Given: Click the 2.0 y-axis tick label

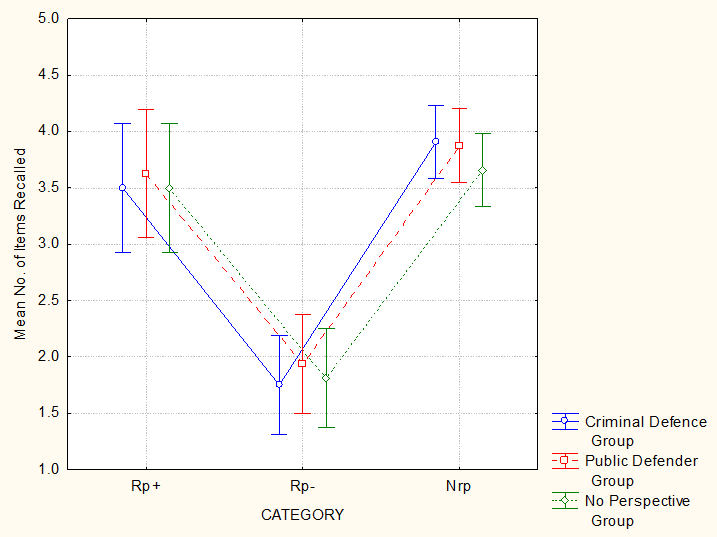Looking at the screenshot, I should pos(49,356).
